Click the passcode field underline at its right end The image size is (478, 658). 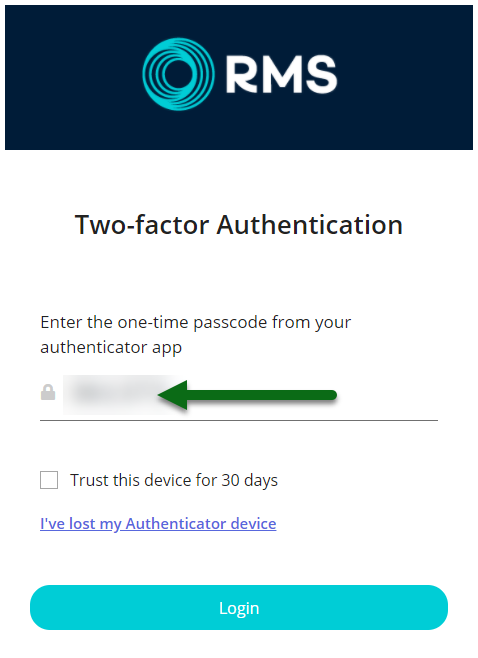432,420
